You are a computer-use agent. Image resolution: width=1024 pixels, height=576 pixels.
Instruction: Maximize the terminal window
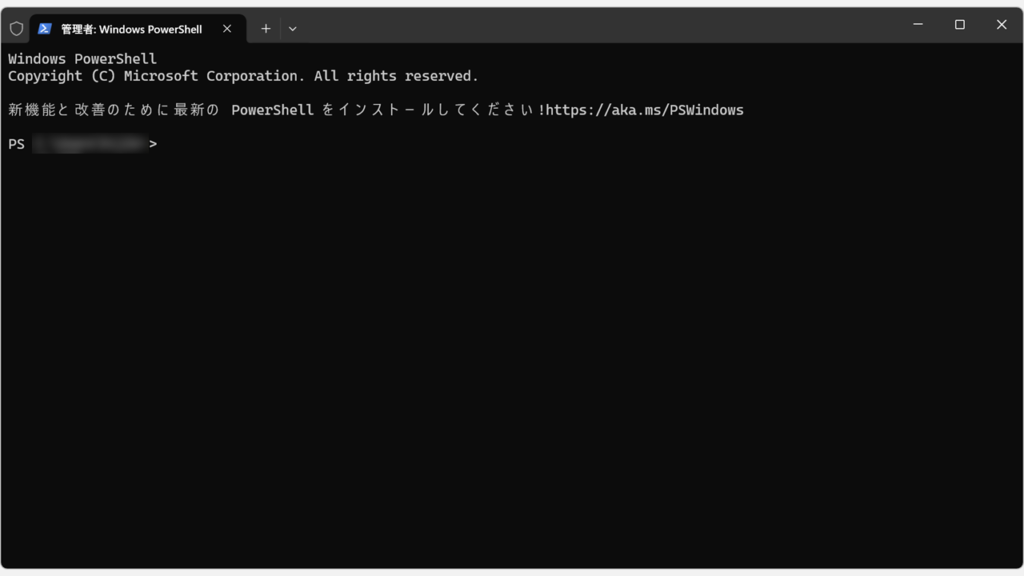pos(960,25)
